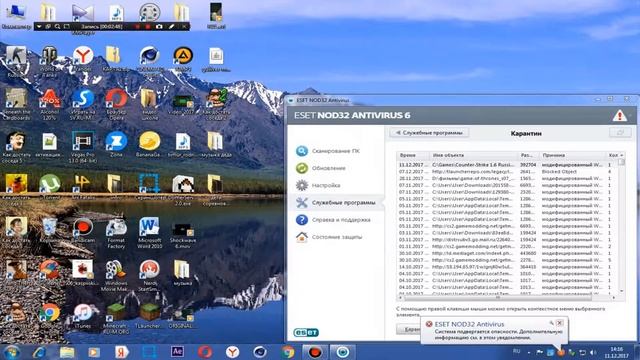Click the Zona desktop shortcut
The image size is (640, 360).
click(116, 144)
